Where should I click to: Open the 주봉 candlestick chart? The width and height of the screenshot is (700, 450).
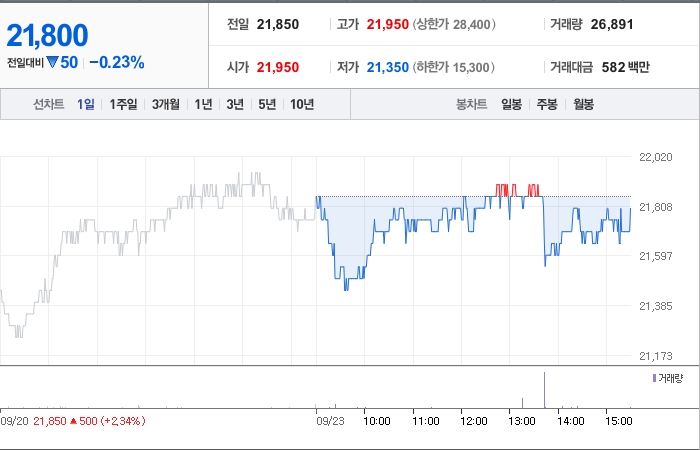(x=547, y=104)
